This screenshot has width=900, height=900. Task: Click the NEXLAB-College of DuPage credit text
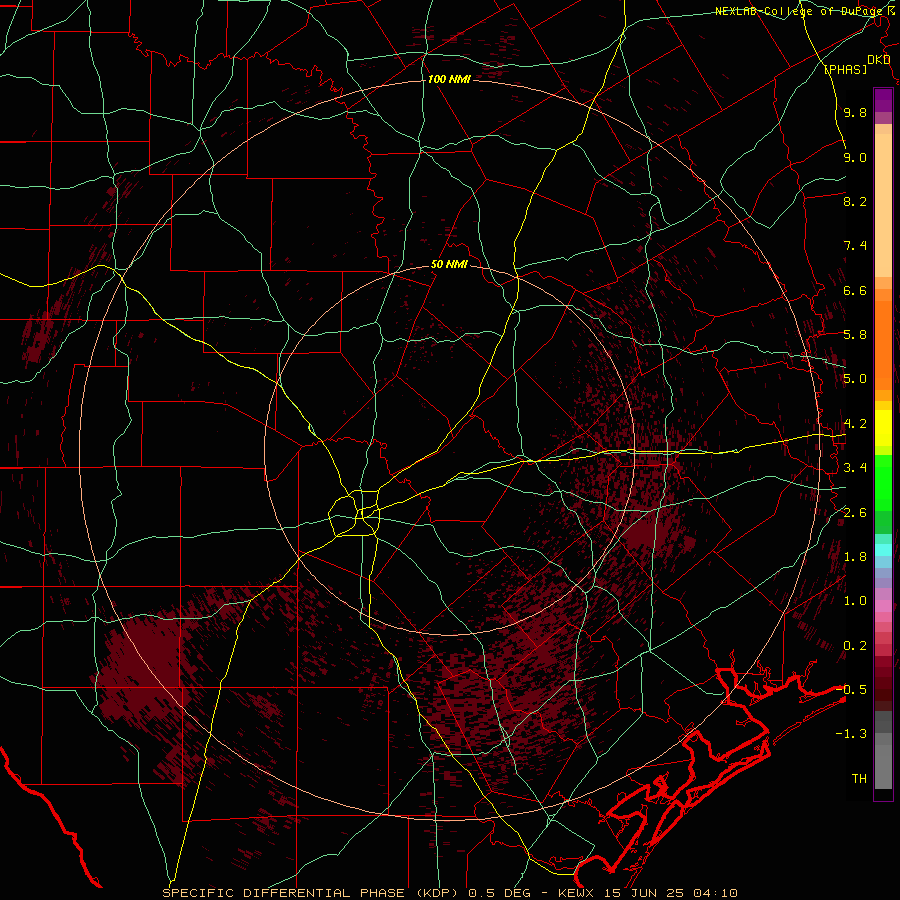(800, 11)
